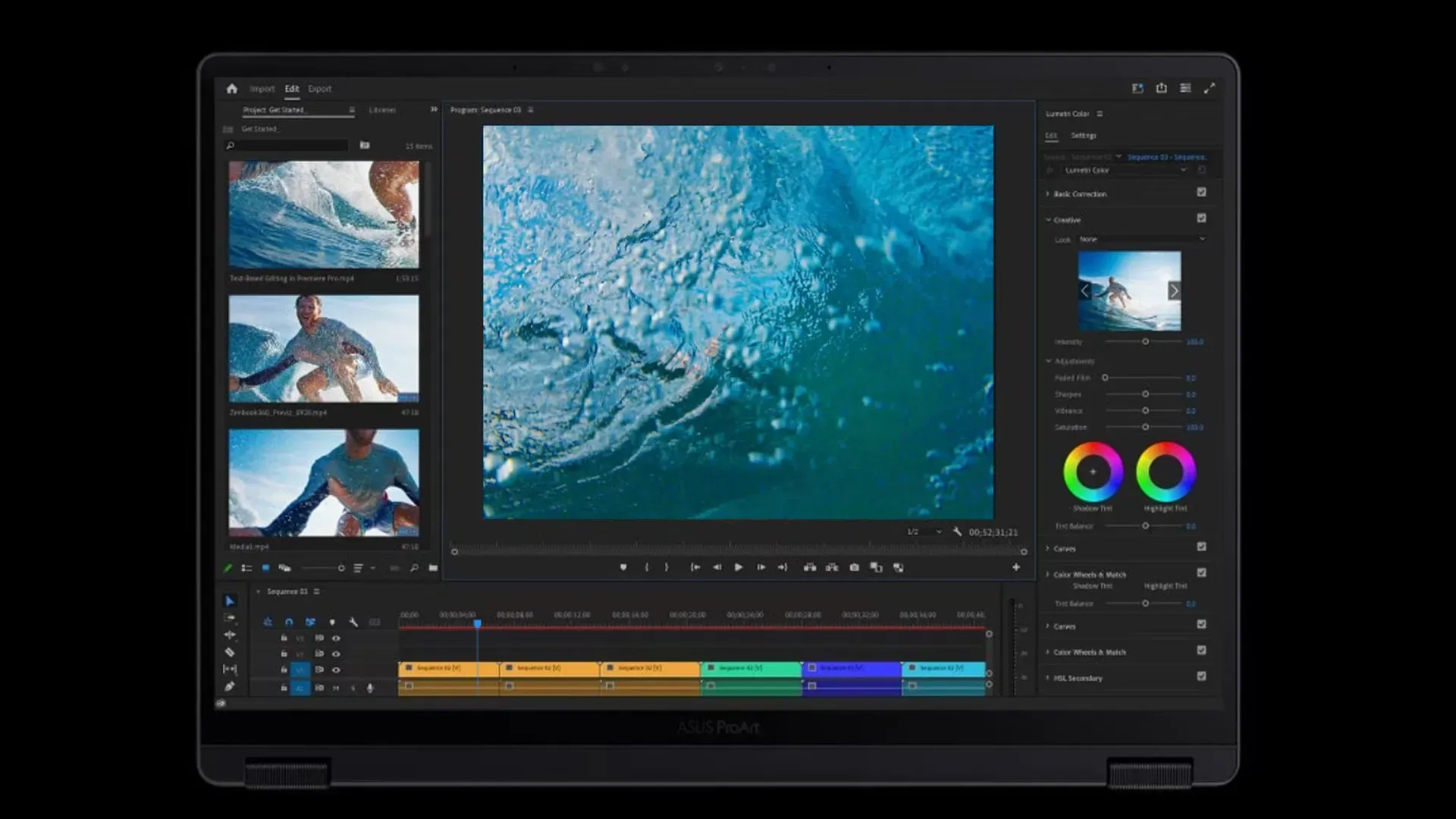
Task: Click the Shadow Tint color wheel
Action: 1093,472
